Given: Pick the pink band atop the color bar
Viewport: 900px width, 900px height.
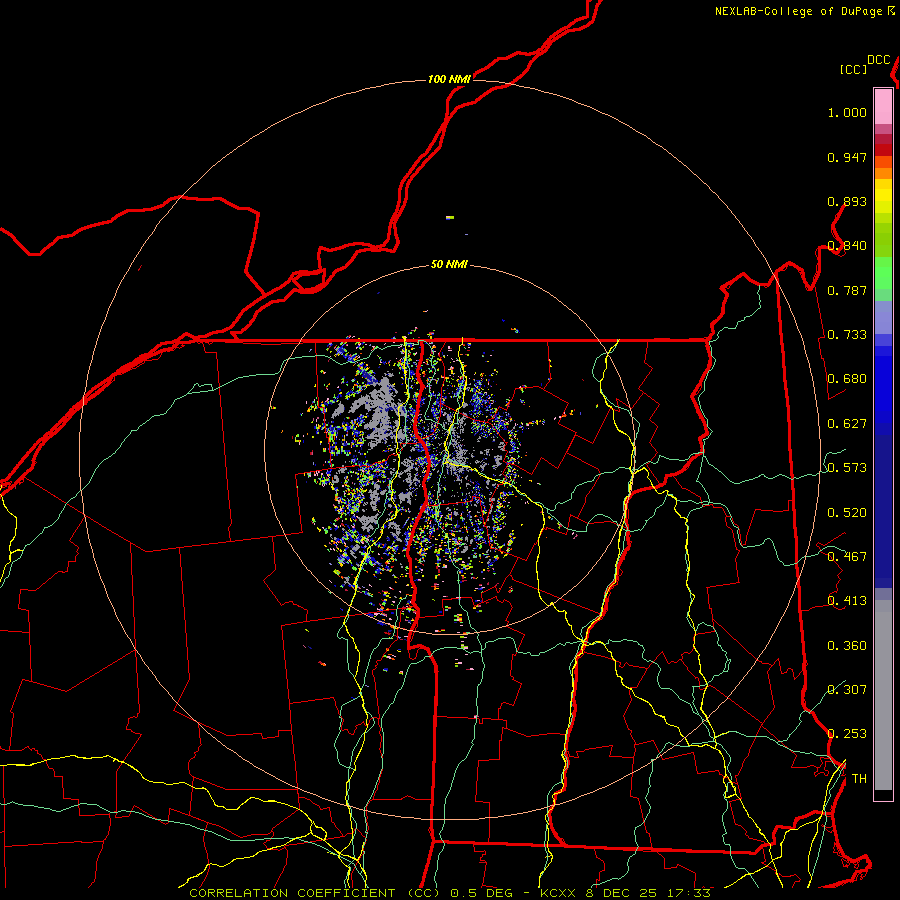Looking at the screenshot, I should point(883,106).
